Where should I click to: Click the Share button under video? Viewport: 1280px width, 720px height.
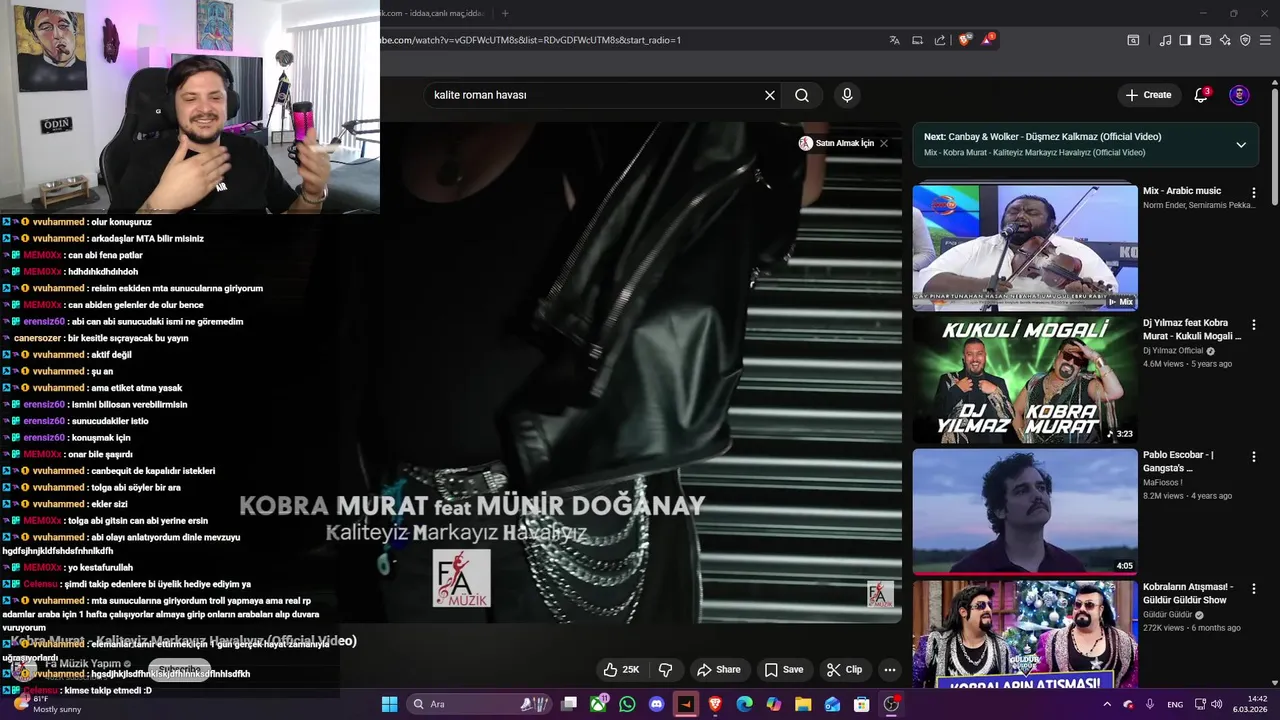[x=719, y=670]
